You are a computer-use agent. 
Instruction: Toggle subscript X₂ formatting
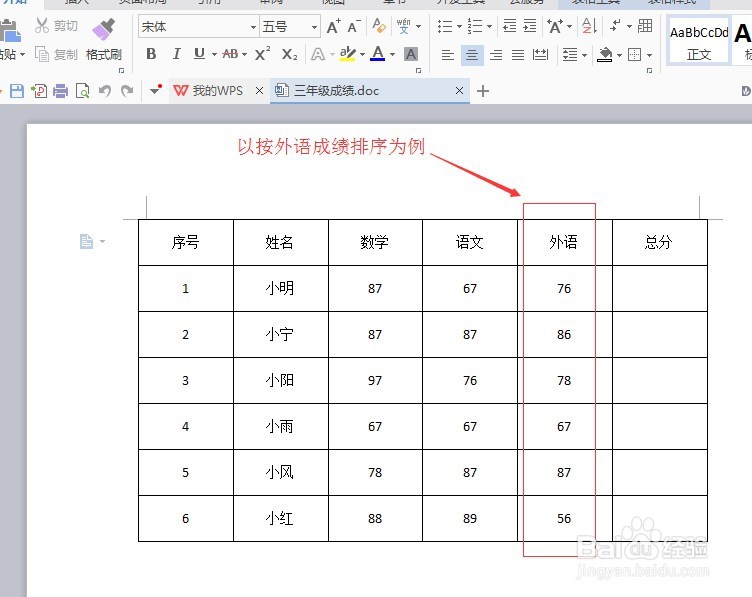(x=289, y=54)
